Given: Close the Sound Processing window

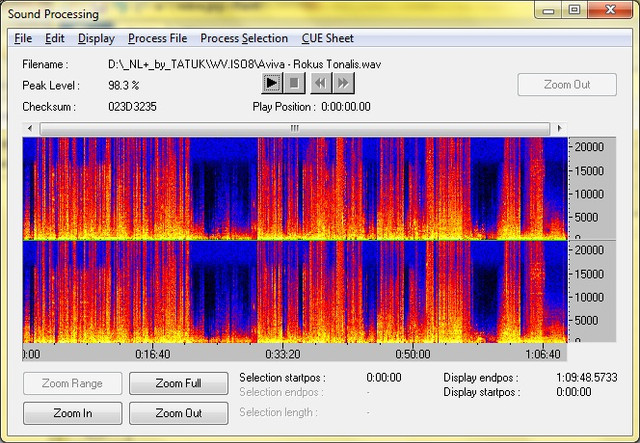Looking at the screenshot, I should point(610,10).
